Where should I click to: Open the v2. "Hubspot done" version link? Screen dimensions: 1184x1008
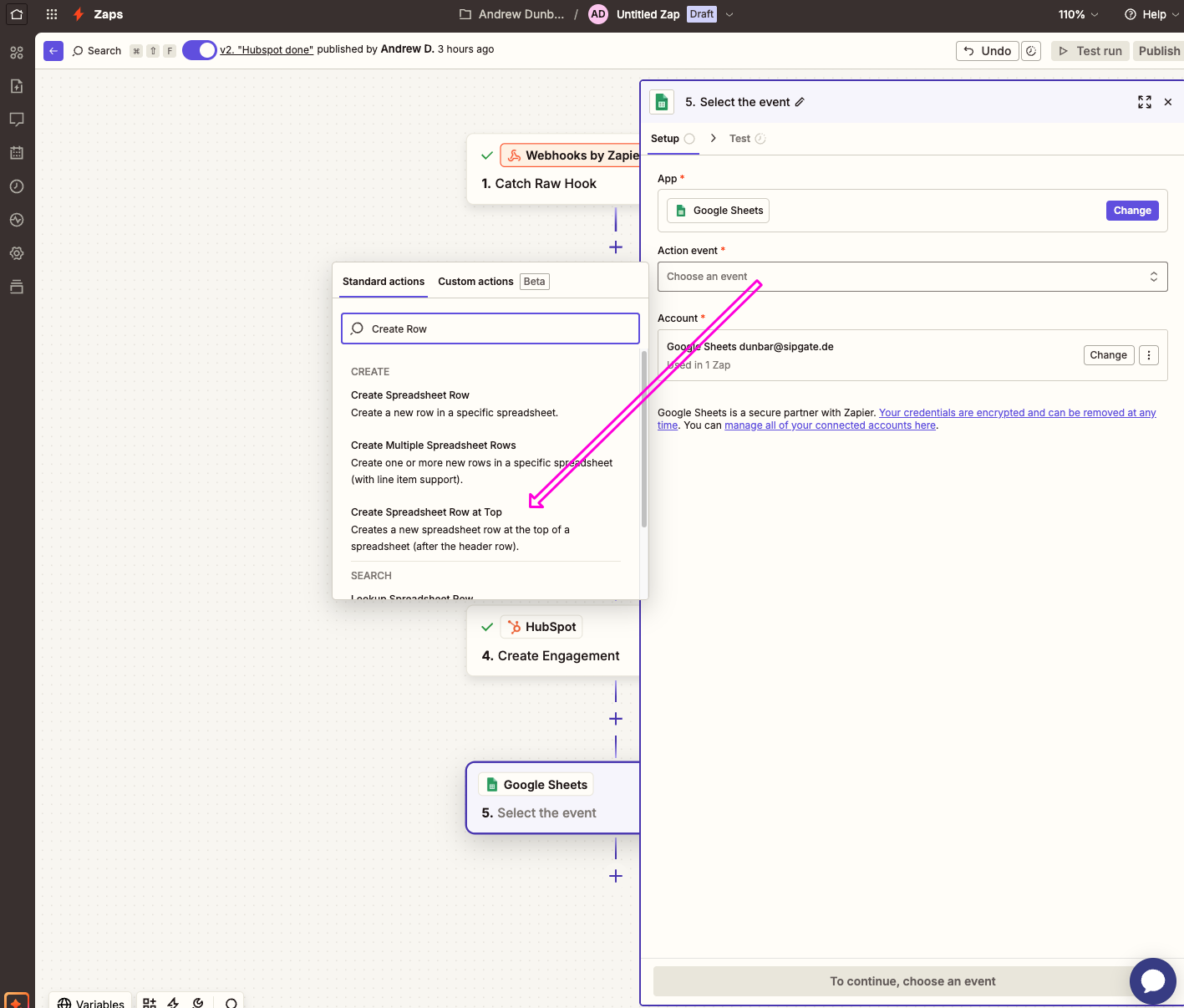[267, 50]
